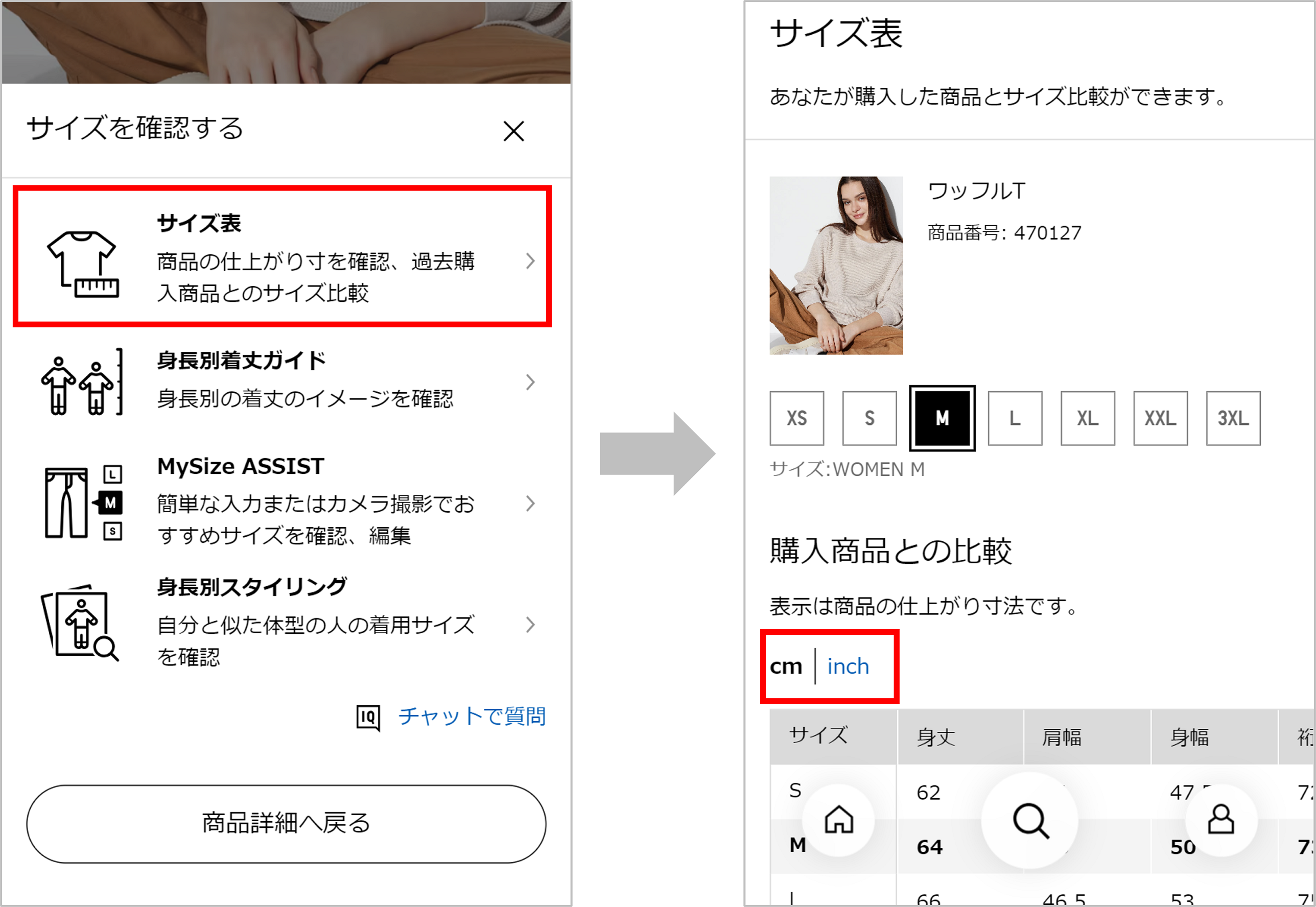Screen dimensions: 1316x907
Task: Click the ワッフルT product name
Action: (x=976, y=191)
